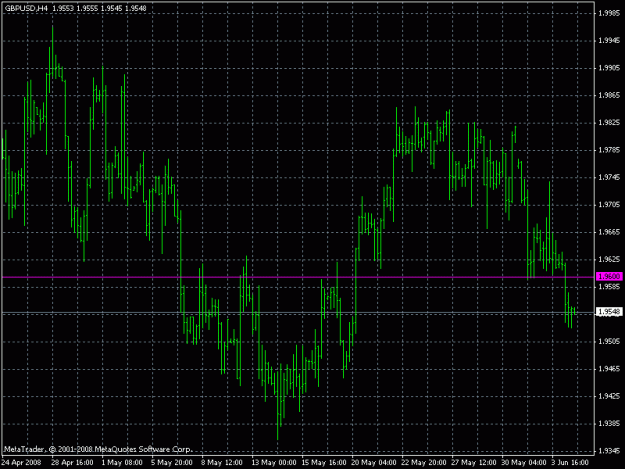The image size is (625, 469).
Task: Click the 1.9665 price axis label
Action: [x=609, y=232]
